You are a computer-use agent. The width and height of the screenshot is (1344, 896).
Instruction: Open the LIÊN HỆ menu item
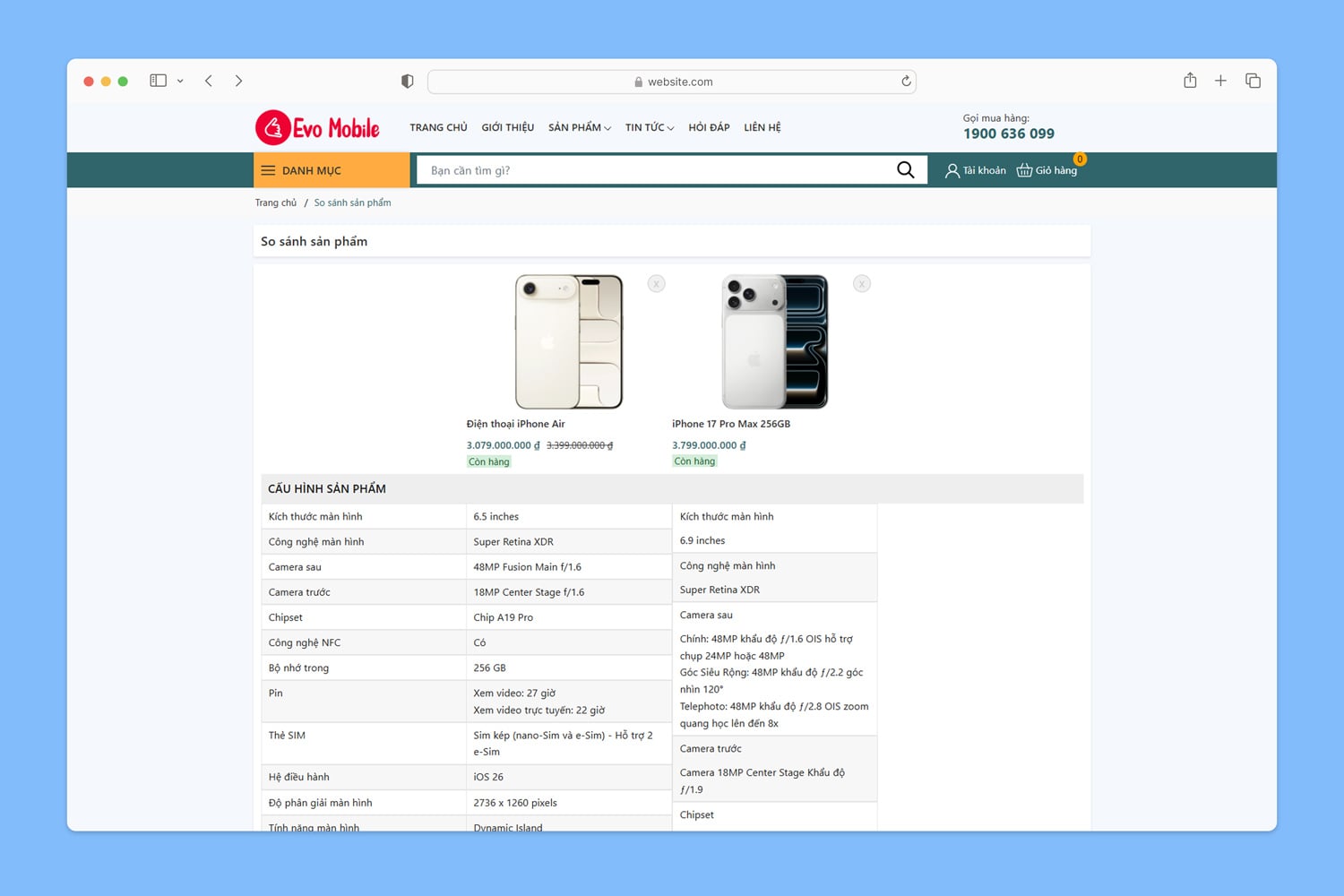click(762, 127)
